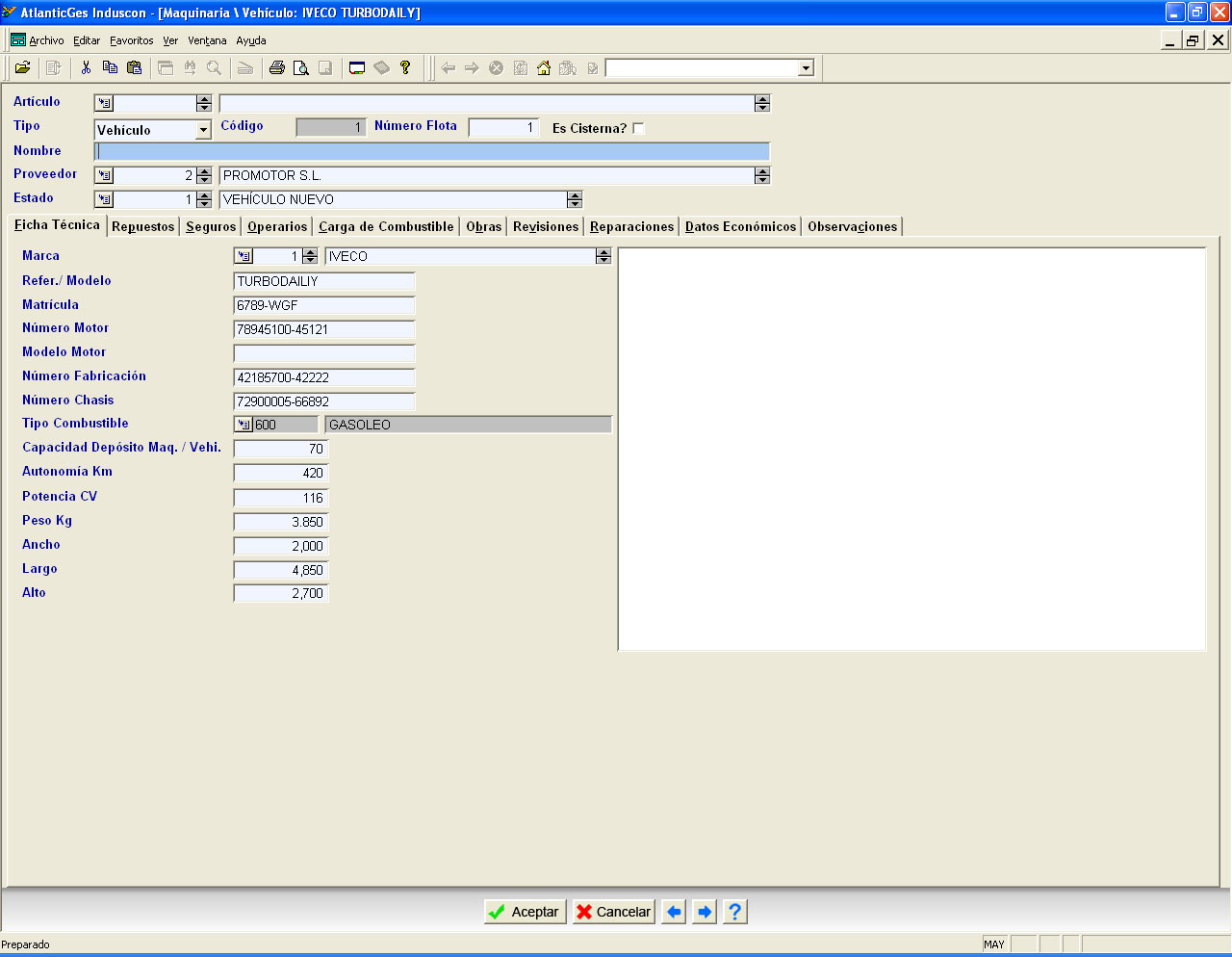The width and height of the screenshot is (1232, 957).
Task: Expand the VEHÍCULO NUEVO state dropdown
Action: [575, 199]
